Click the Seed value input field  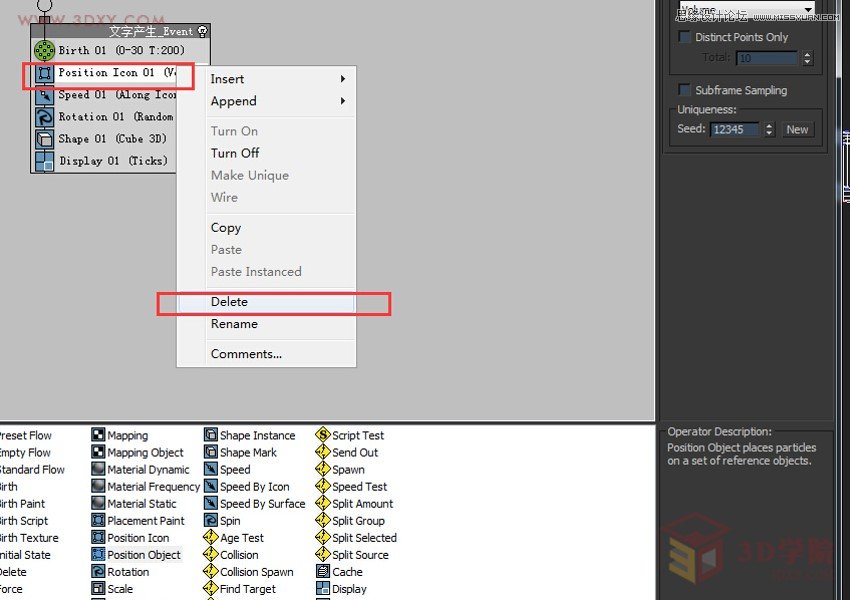coord(735,129)
